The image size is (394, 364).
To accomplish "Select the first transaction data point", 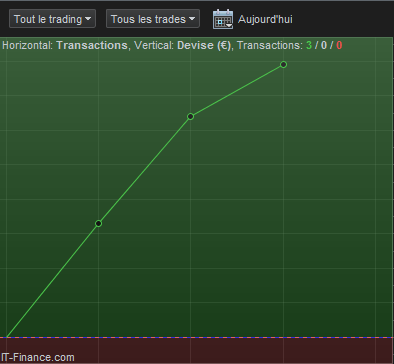I will tap(98, 223).
